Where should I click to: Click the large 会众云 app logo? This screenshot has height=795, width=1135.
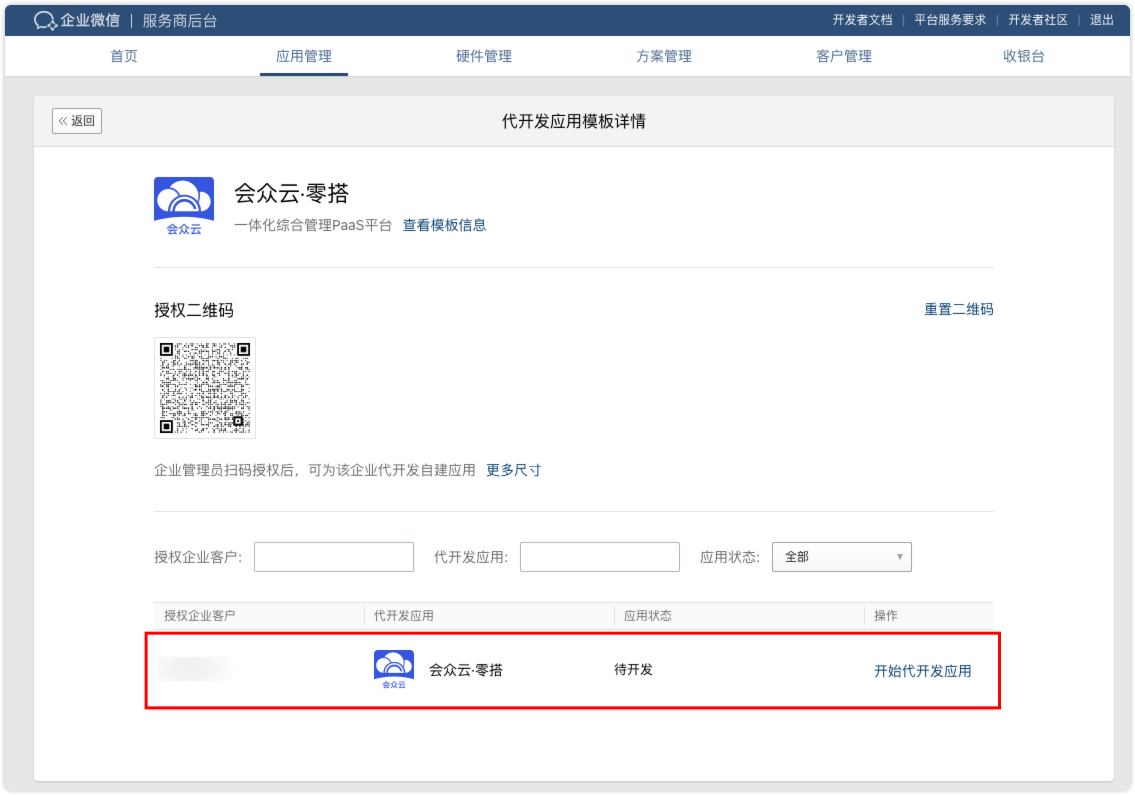pyautogui.click(x=184, y=206)
